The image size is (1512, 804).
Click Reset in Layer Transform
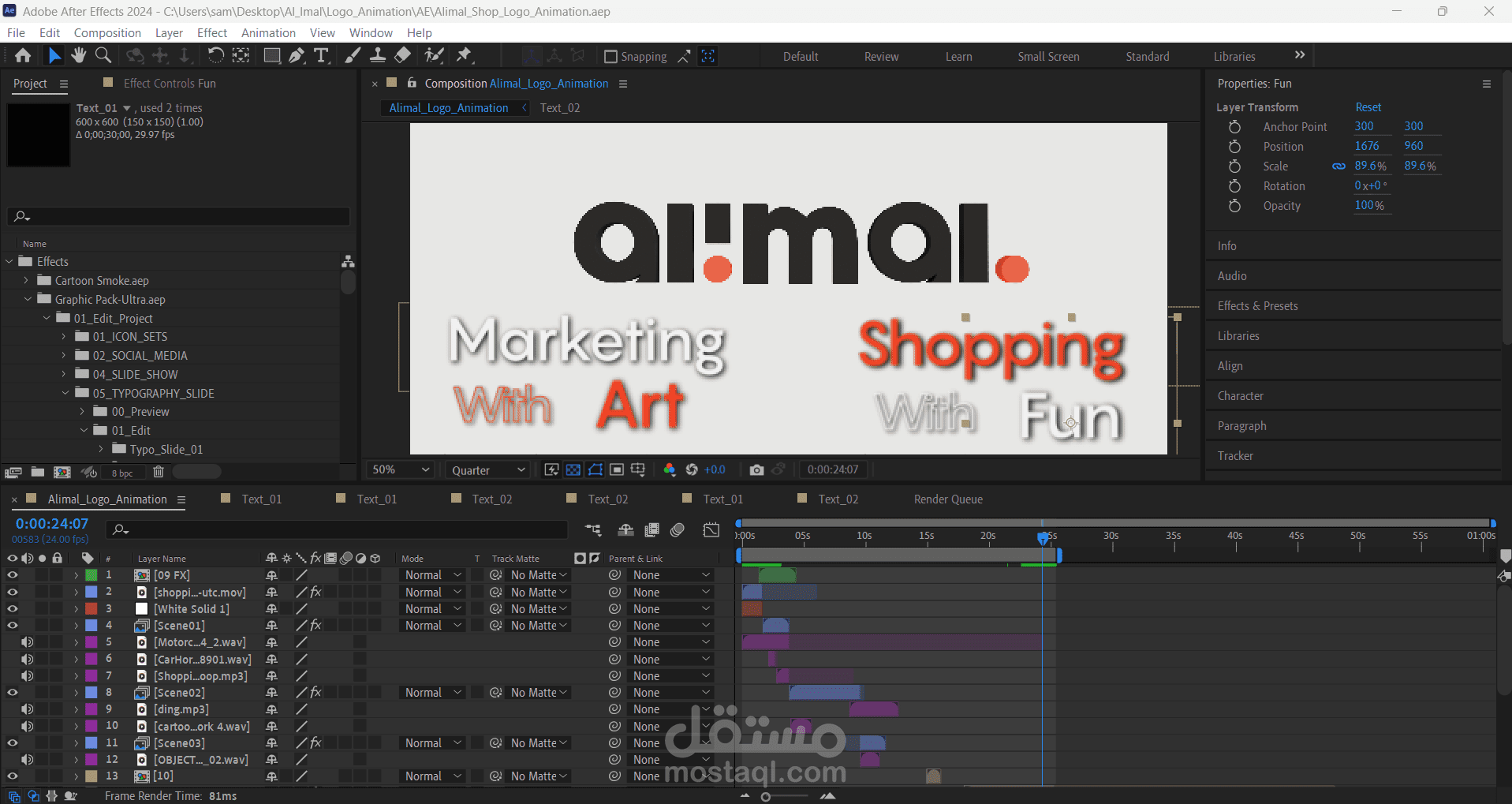coord(1368,107)
